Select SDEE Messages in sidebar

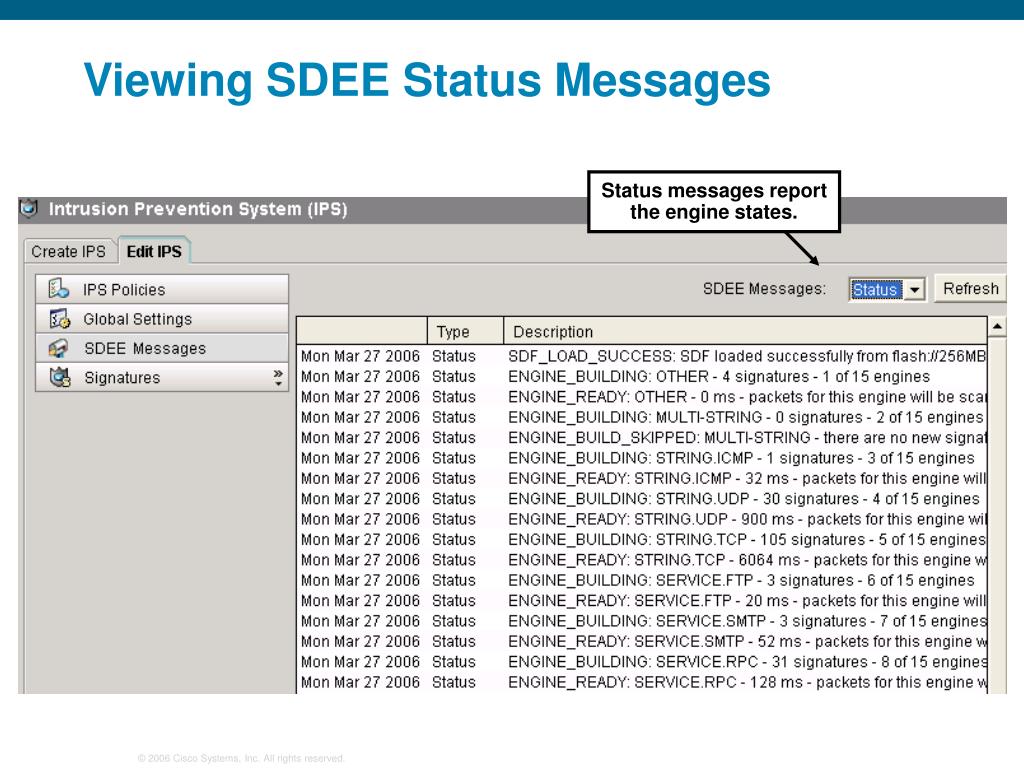162,348
